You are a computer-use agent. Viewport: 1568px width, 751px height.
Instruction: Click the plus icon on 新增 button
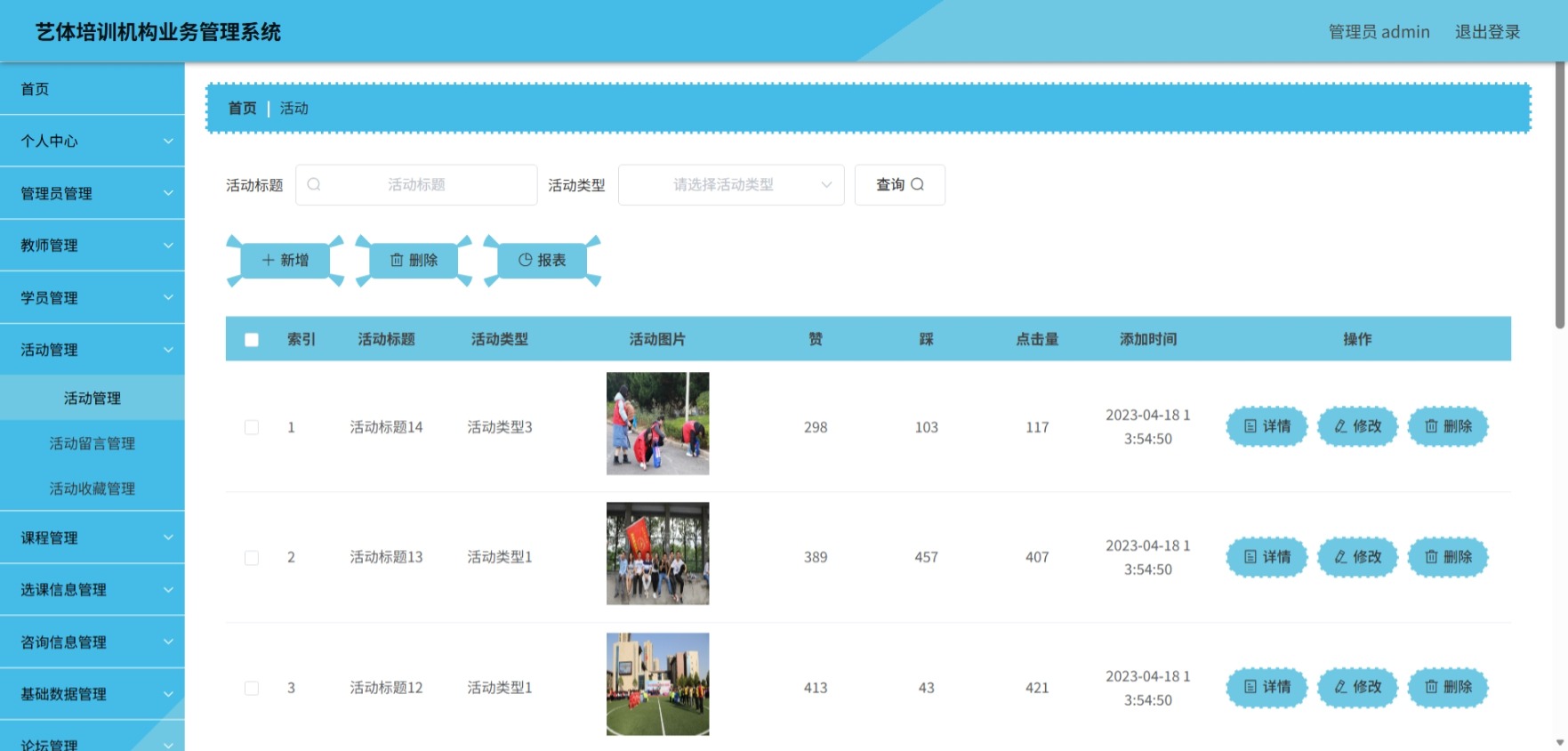click(x=268, y=260)
